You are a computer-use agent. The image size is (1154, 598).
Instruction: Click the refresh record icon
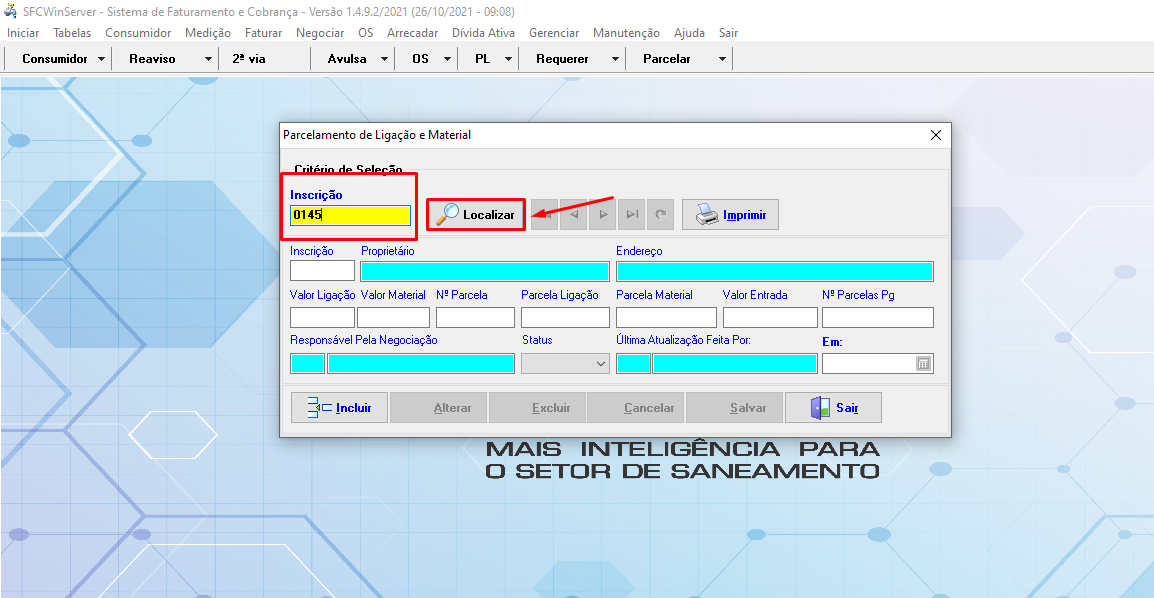660,215
